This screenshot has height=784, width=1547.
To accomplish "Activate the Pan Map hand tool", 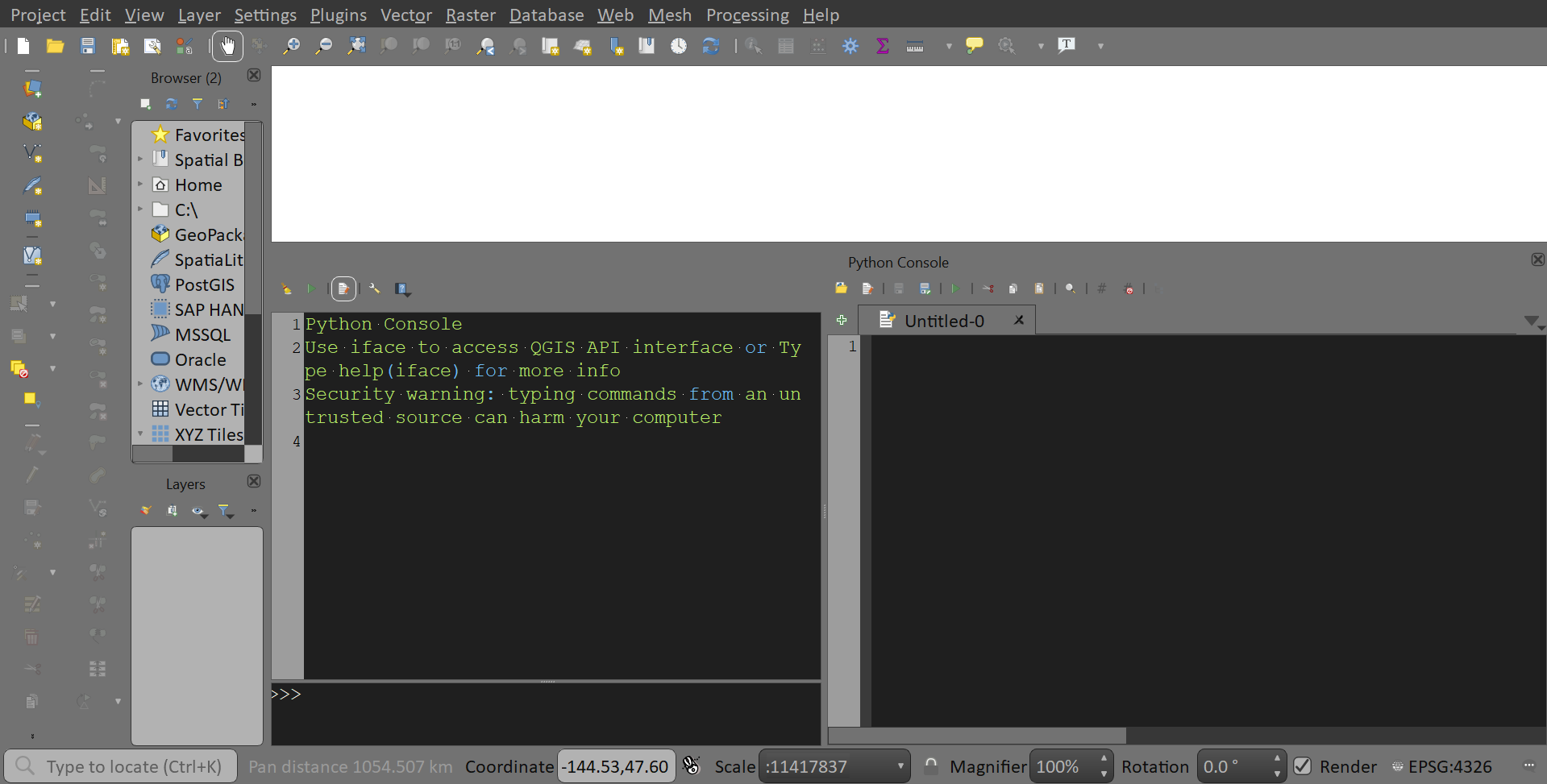I will coord(227,46).
